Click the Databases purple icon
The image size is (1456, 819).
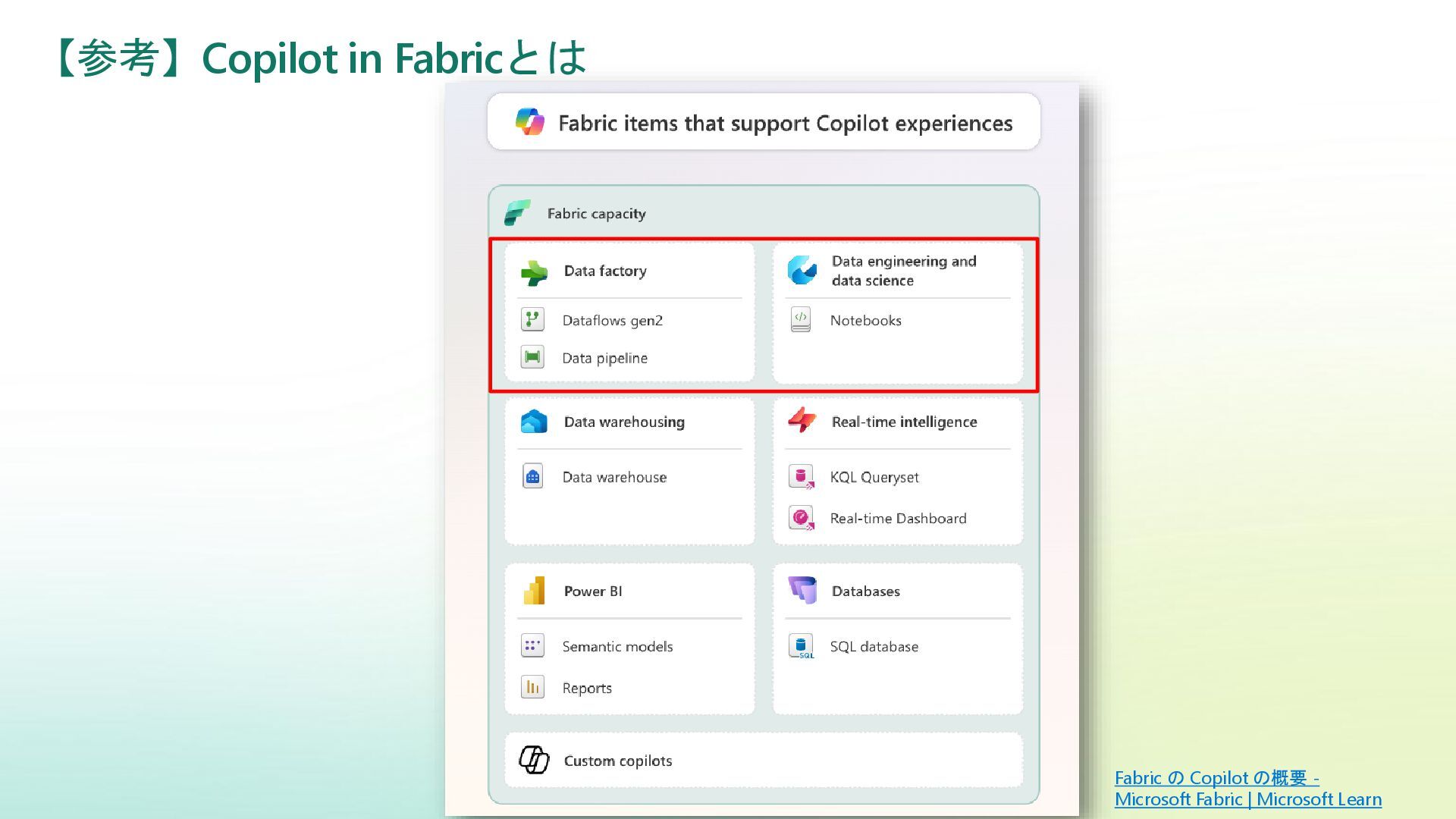pyautogui.click(x=802, y=590)
